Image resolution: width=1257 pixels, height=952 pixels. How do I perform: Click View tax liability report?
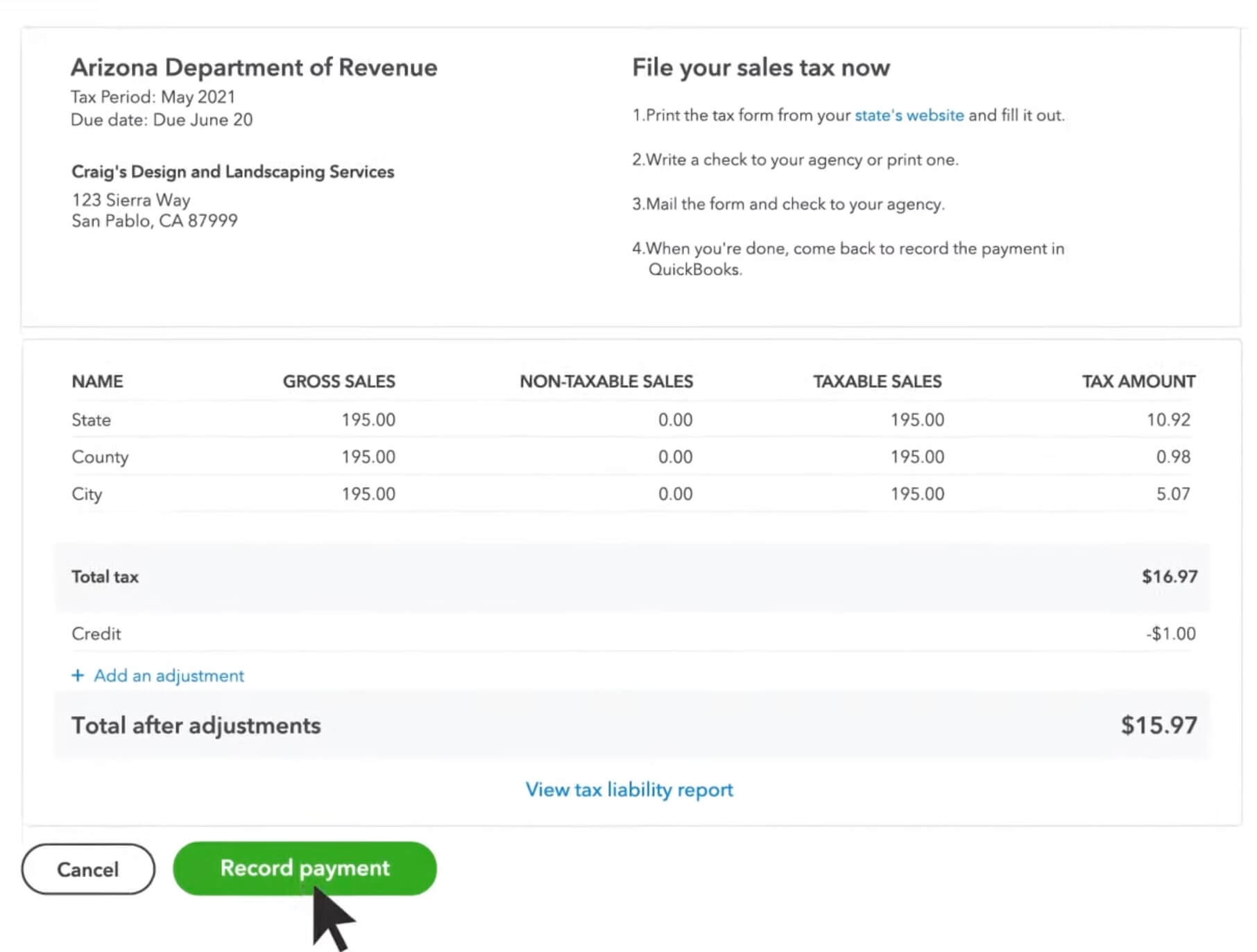[628, 790]
